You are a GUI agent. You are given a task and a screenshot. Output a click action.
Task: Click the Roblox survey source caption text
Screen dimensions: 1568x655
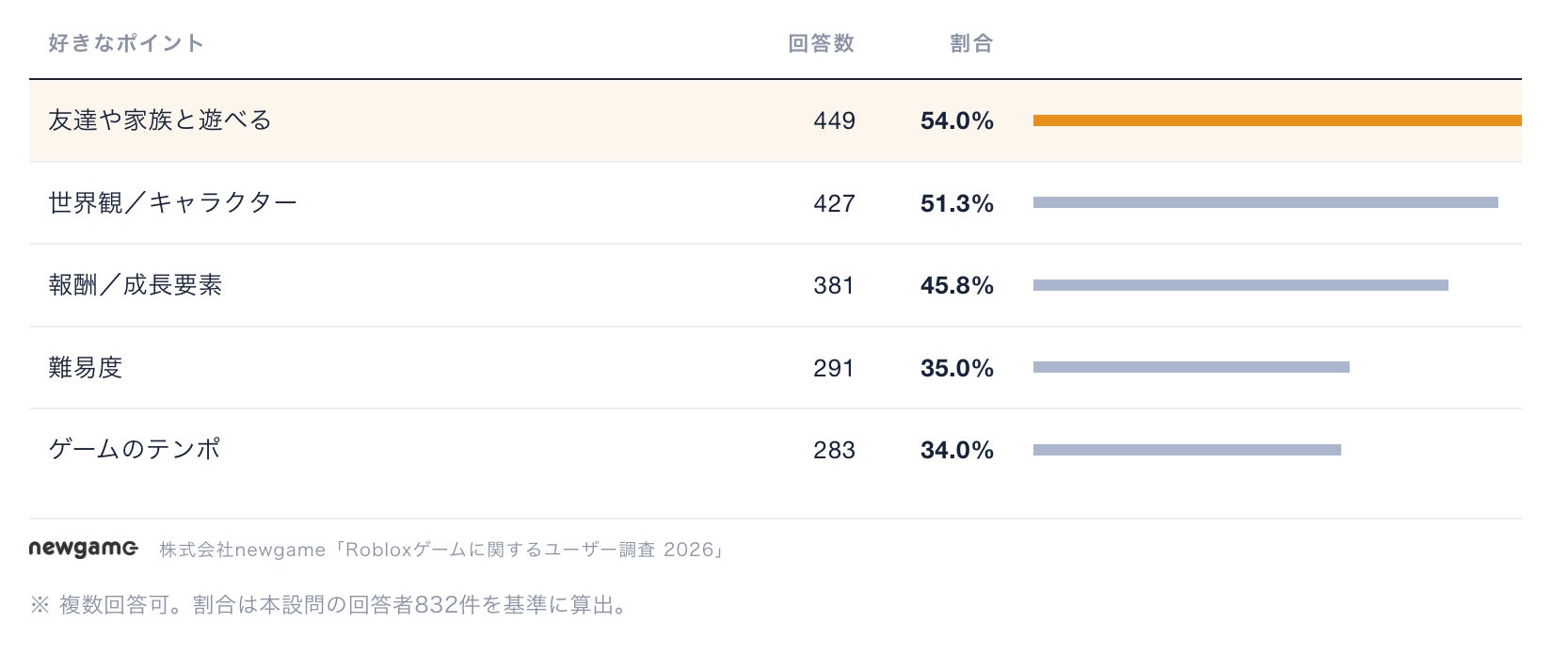click(442, 550)
